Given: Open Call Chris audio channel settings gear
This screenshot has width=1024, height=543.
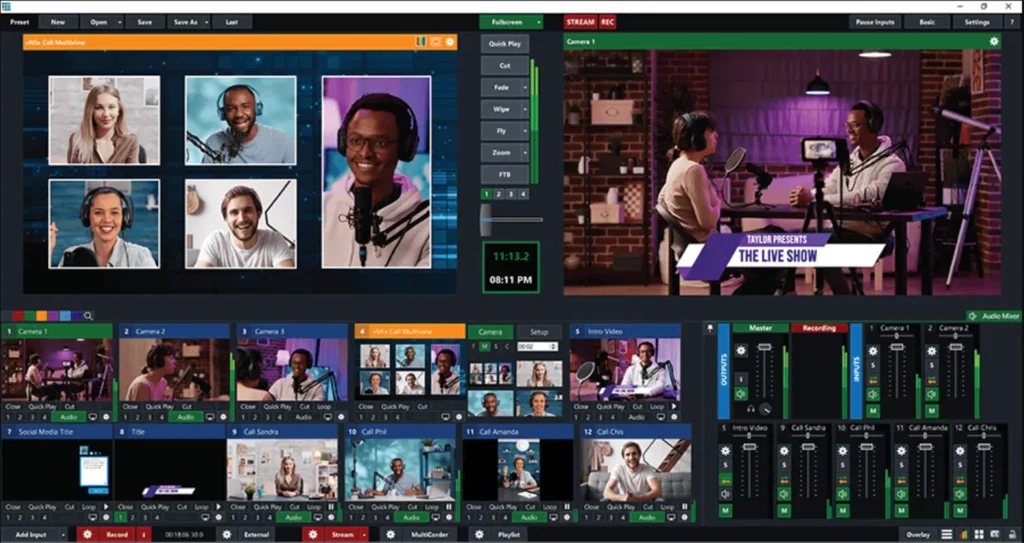Looking at the screenshot, I should (x=960, y=451).
